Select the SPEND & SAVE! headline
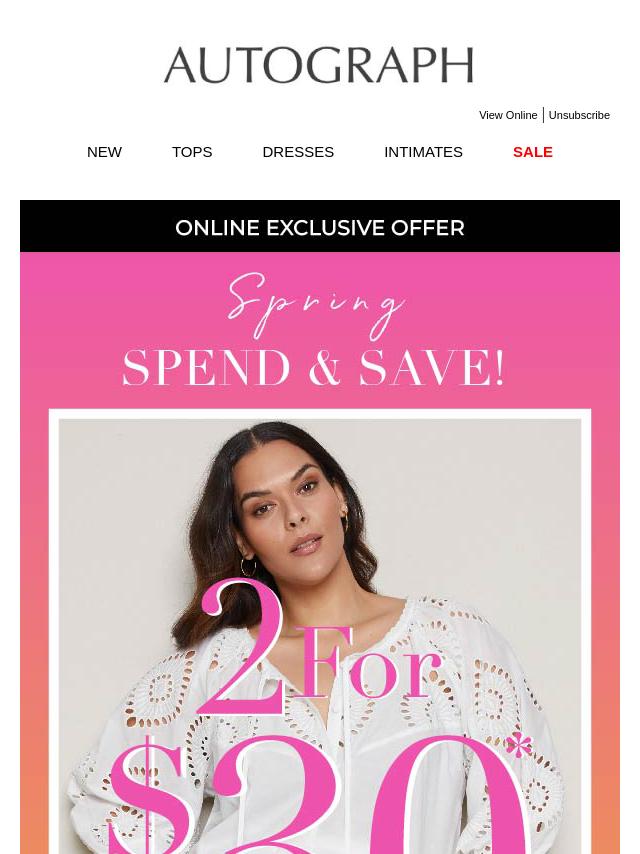Image resolution: width=640 pixels, height=854 pixels. coord(314,368)
